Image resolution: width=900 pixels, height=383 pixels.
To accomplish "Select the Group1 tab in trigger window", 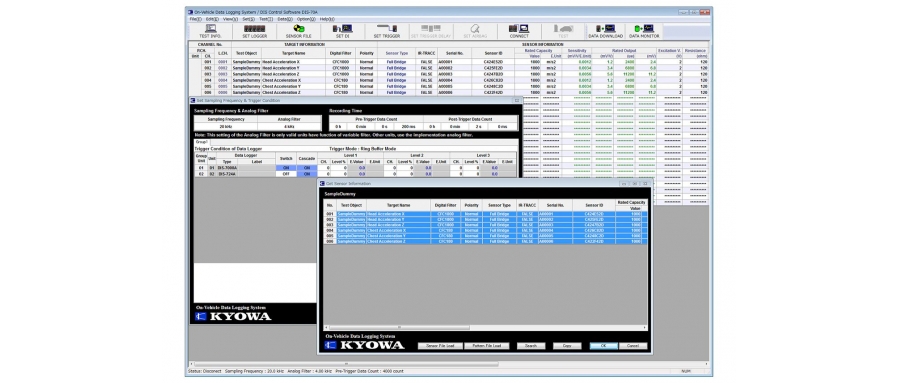I will (201, 141).
